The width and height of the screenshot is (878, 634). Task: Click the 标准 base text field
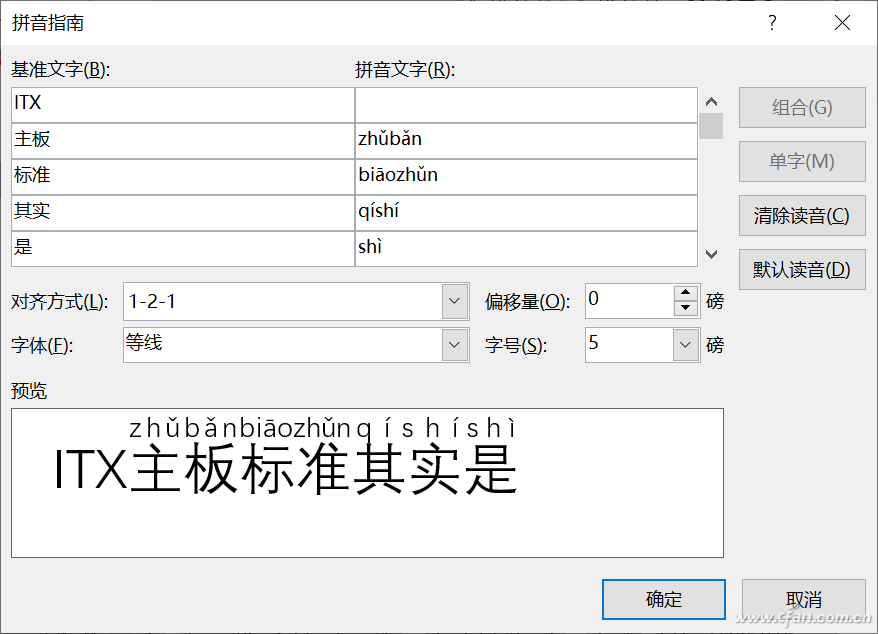pos(183,177)
